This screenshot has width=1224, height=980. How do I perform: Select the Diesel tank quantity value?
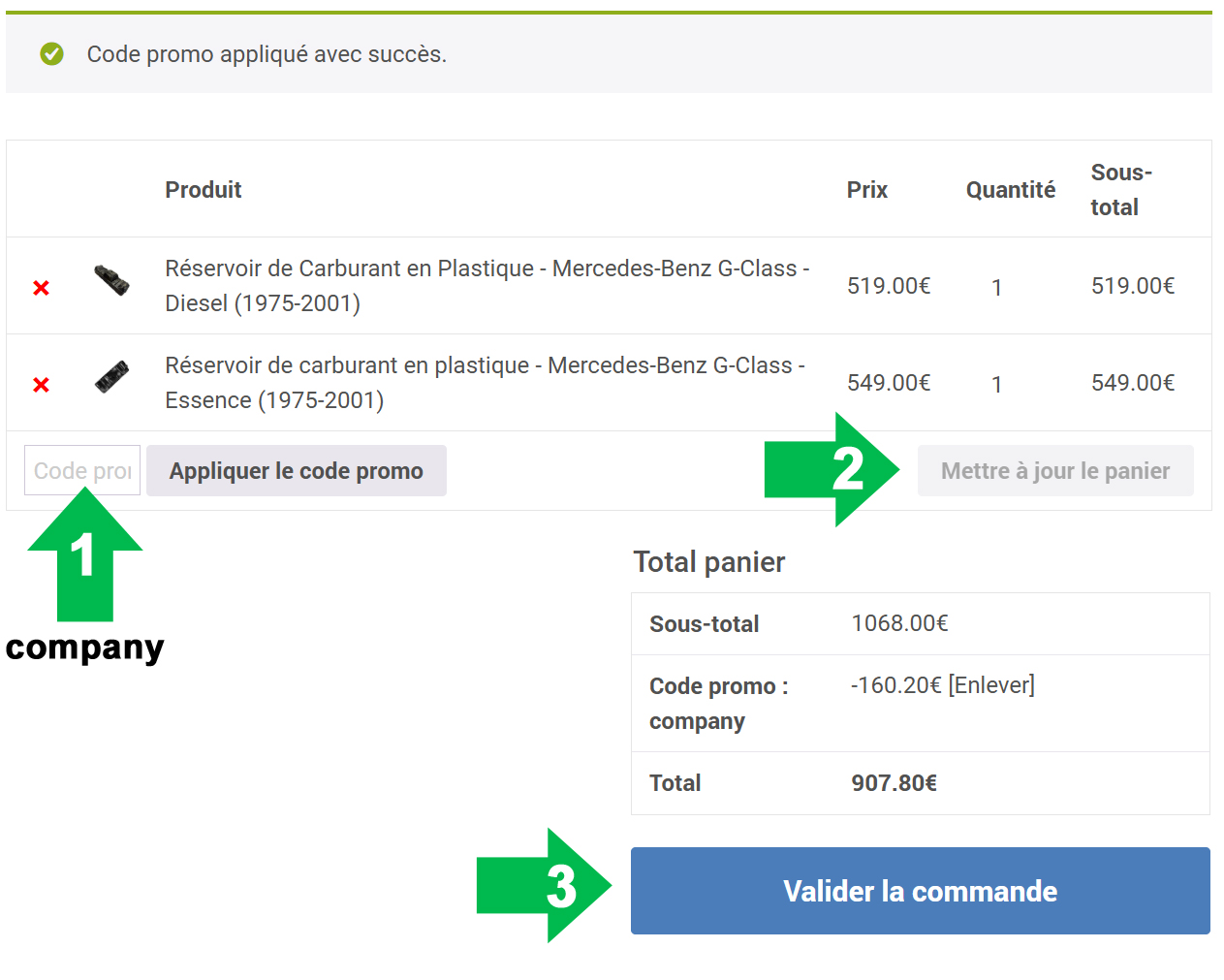(996, 287)
